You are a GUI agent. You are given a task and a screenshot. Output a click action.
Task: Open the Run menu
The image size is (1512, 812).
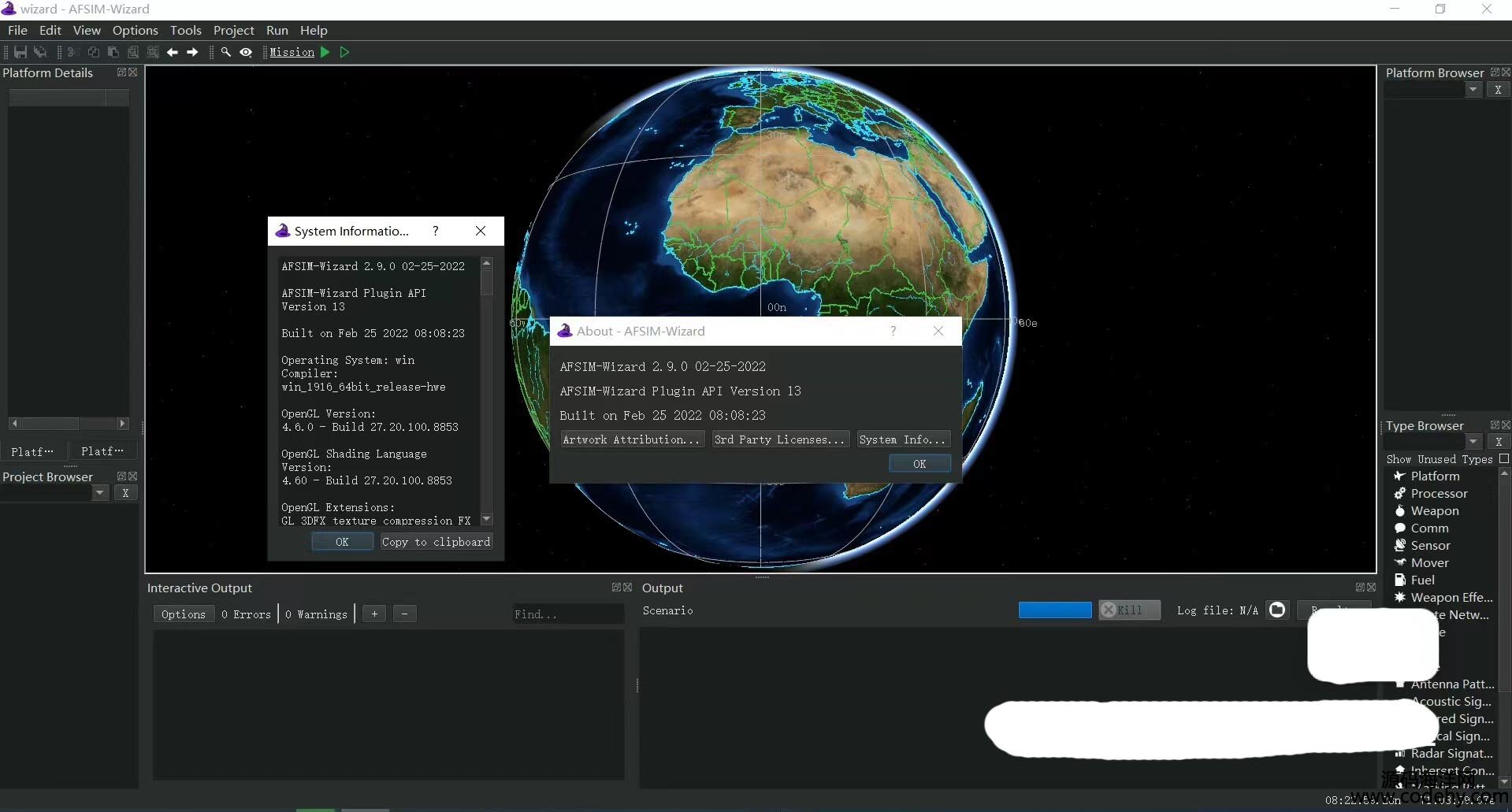tap(277, 30)
